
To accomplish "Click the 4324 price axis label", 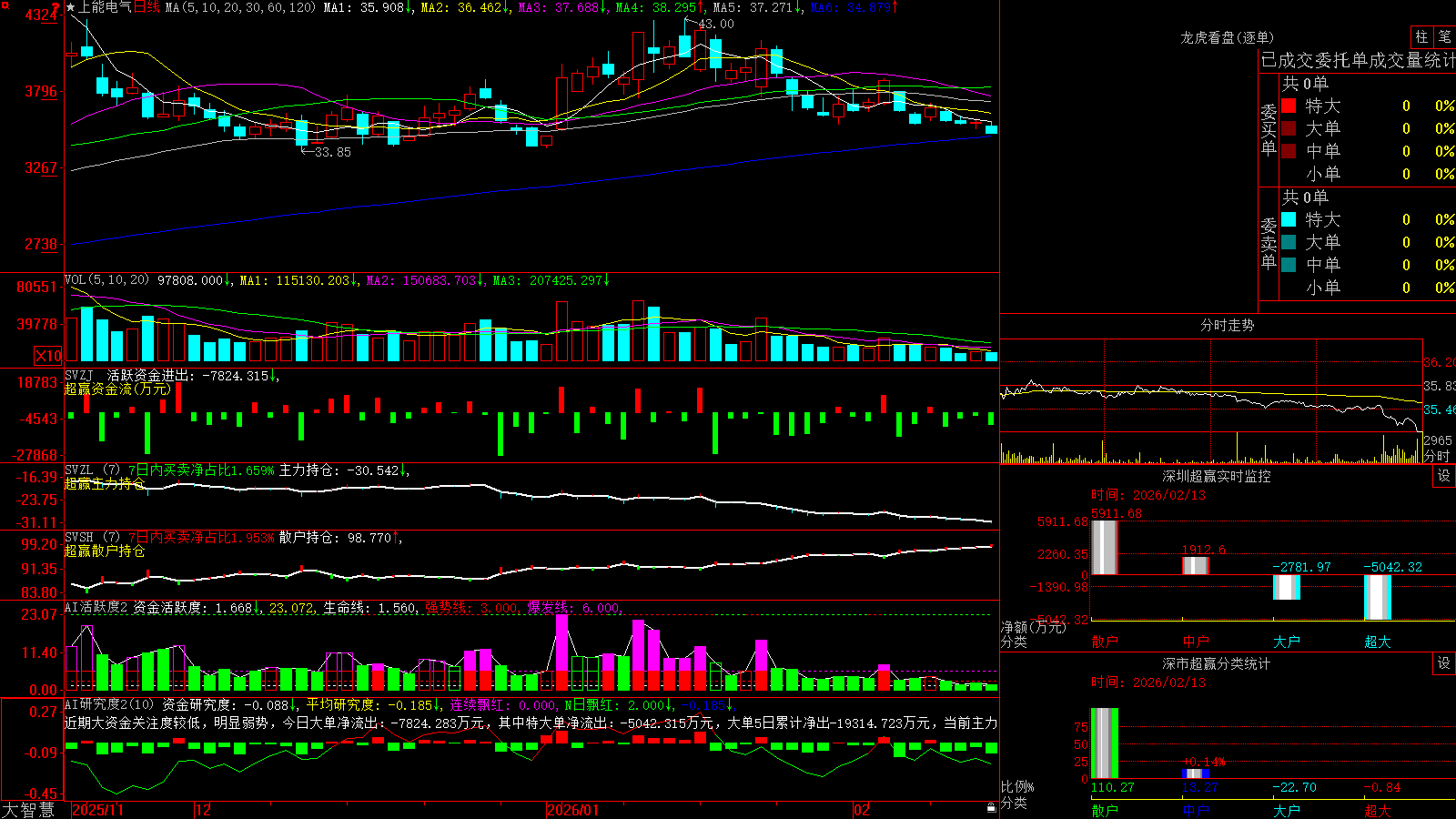I will 41,15.
